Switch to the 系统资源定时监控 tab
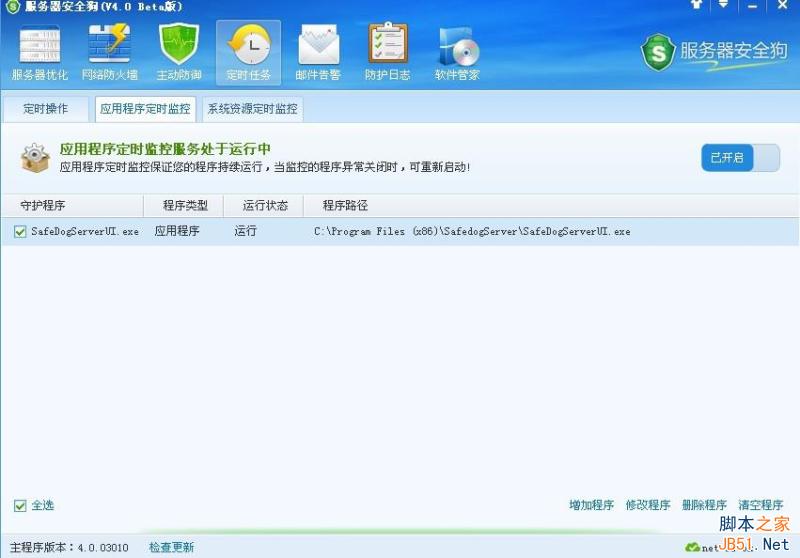Viewport: 800px width, 558px height. point(253,109)
